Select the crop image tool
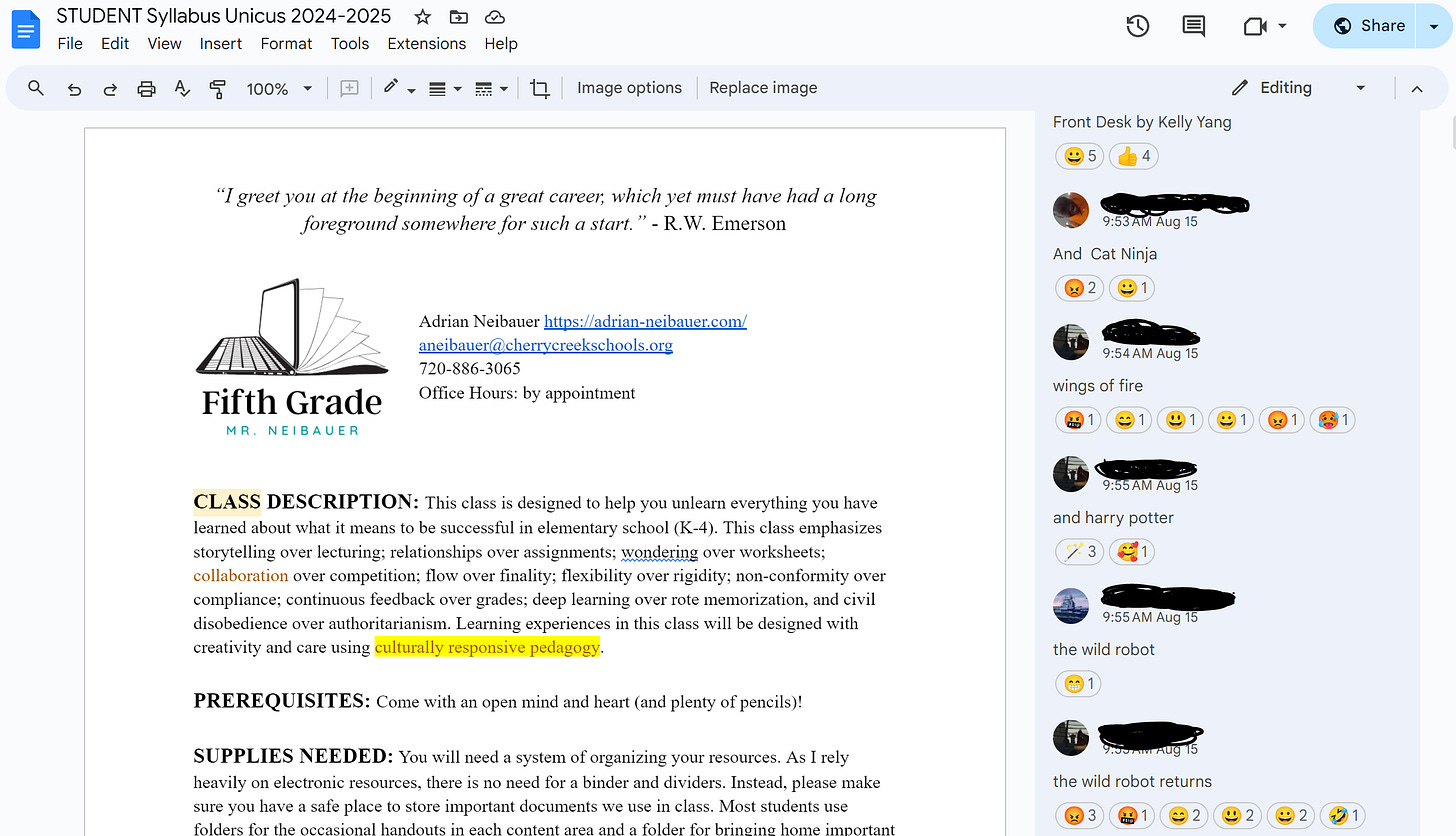This screenshot has width=1456, height=836. 540,88
